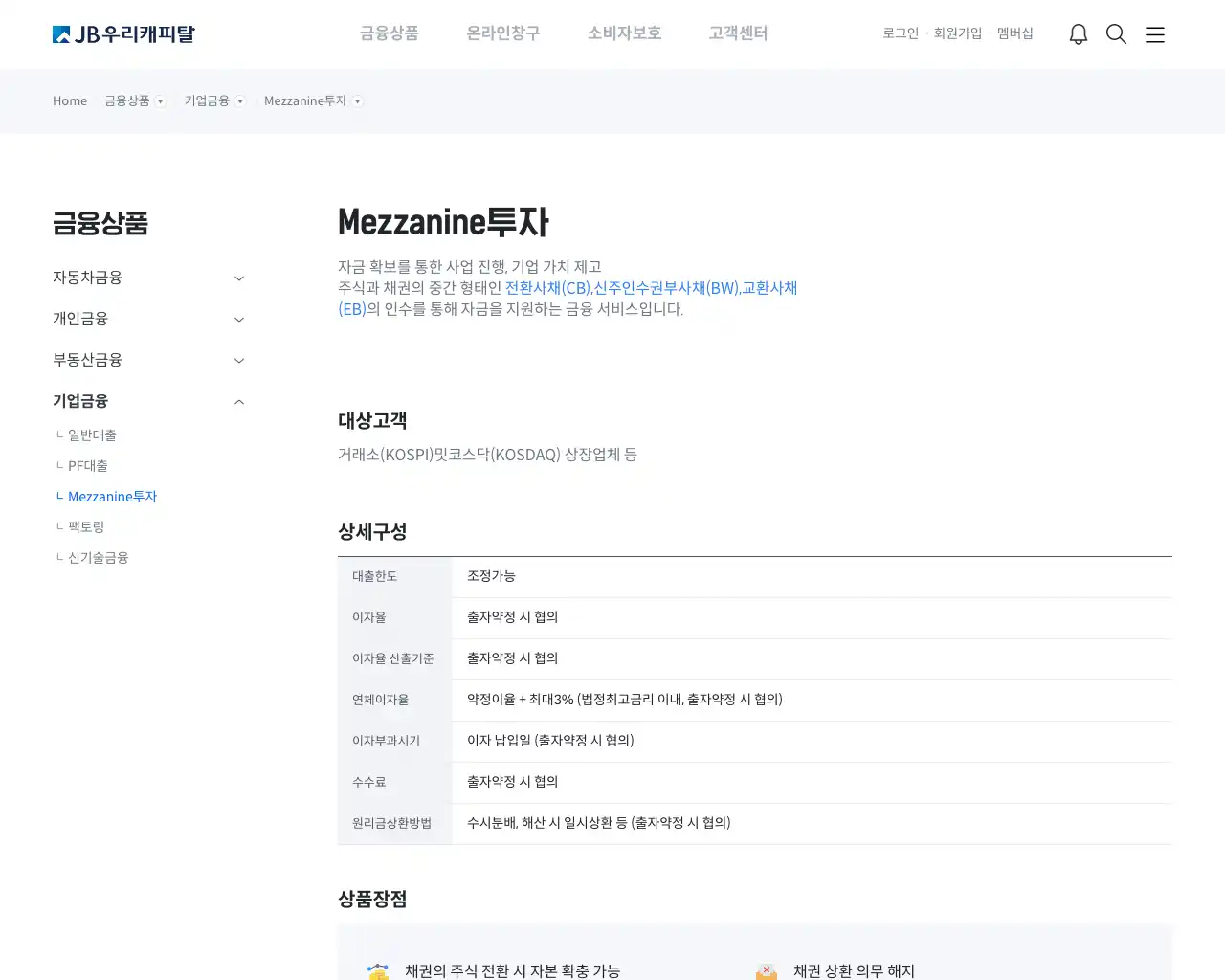Open the 고객센터 top menu

click(x=738, y=33)
